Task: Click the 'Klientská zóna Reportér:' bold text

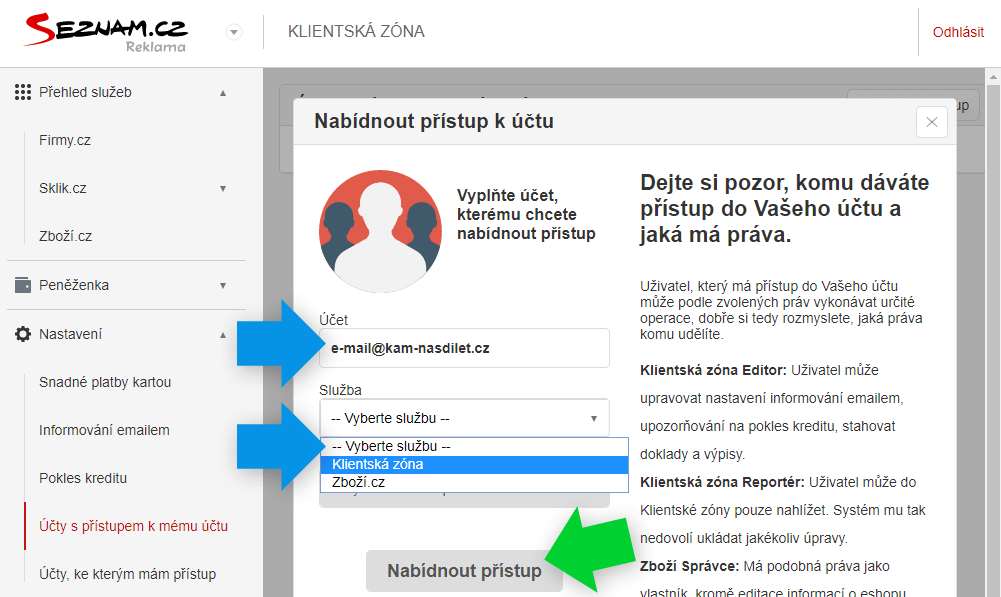Action: (x=723, y=482)
